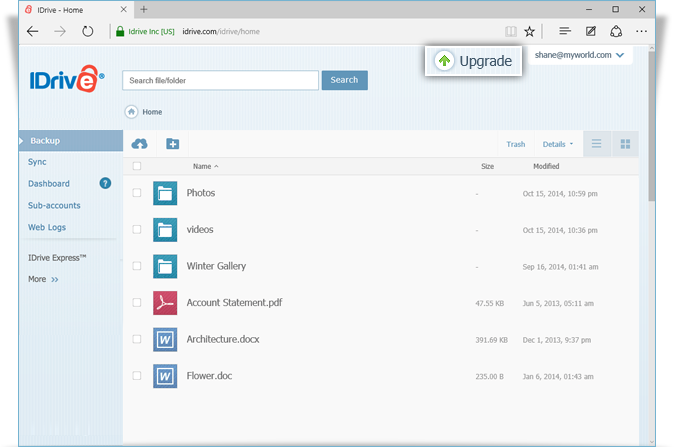Image resolution: width=674 pixels, height=447 pixels.
Task: Open a new browser tab
Action: point(144,9)
